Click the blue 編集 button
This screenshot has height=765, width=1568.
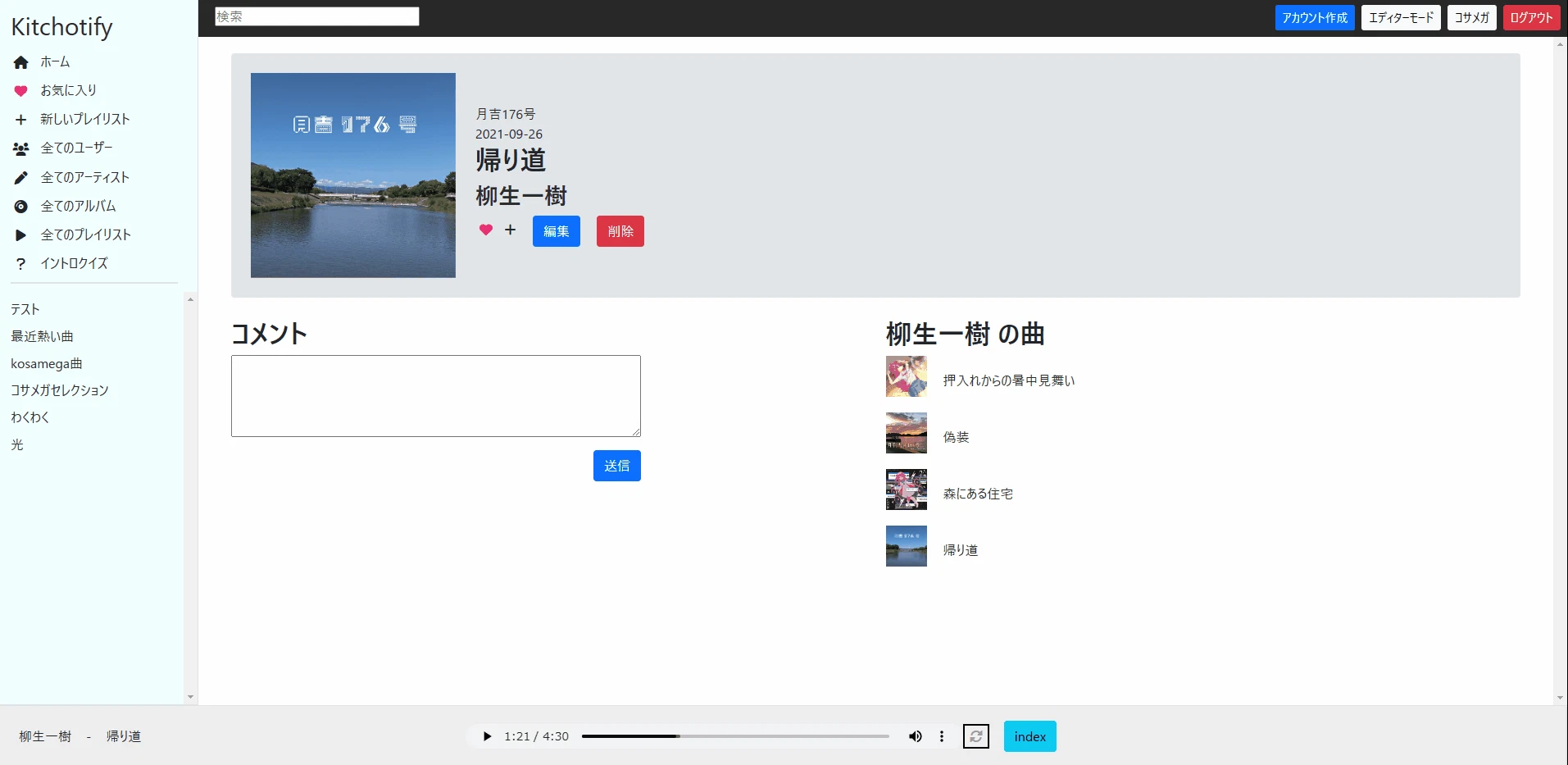point(557,231)
